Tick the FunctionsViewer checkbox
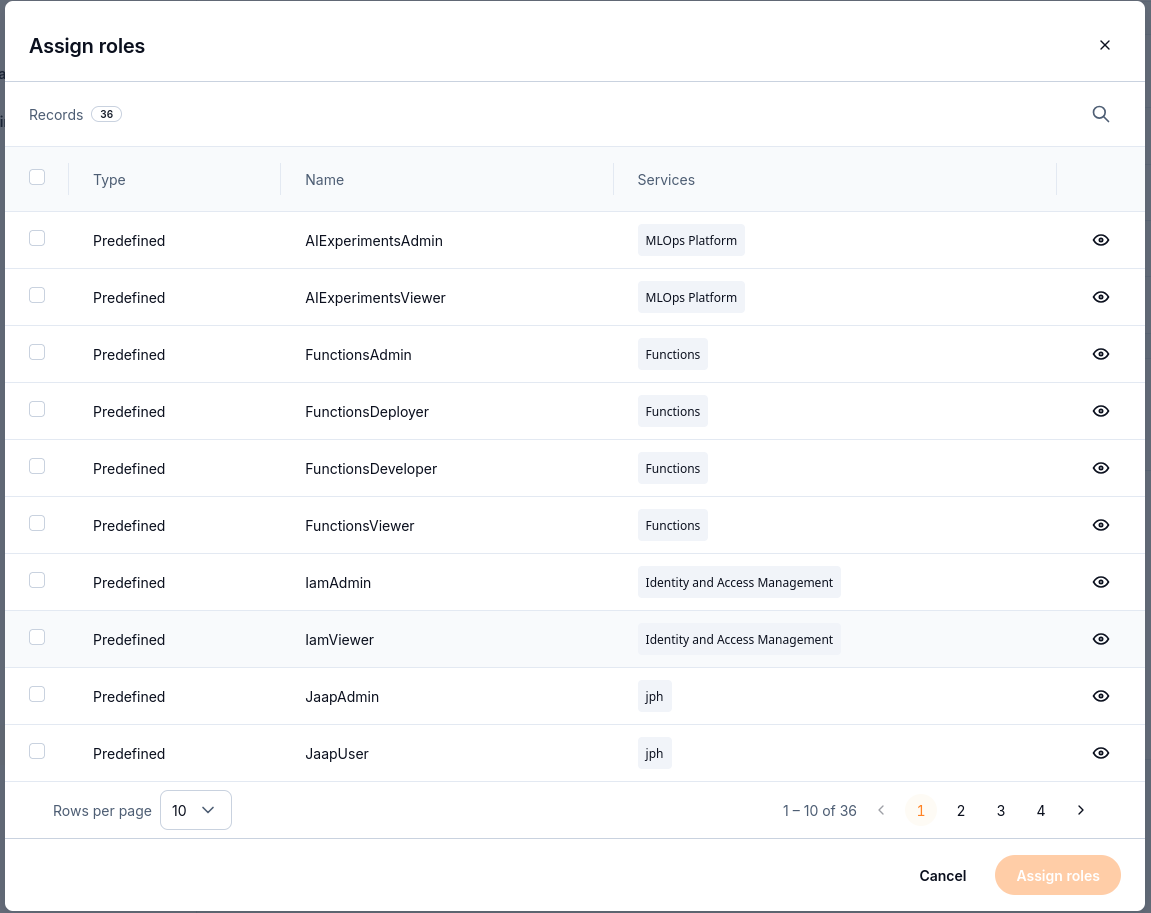The height and width of the screenshot is (913, 1151). point(37,523)
